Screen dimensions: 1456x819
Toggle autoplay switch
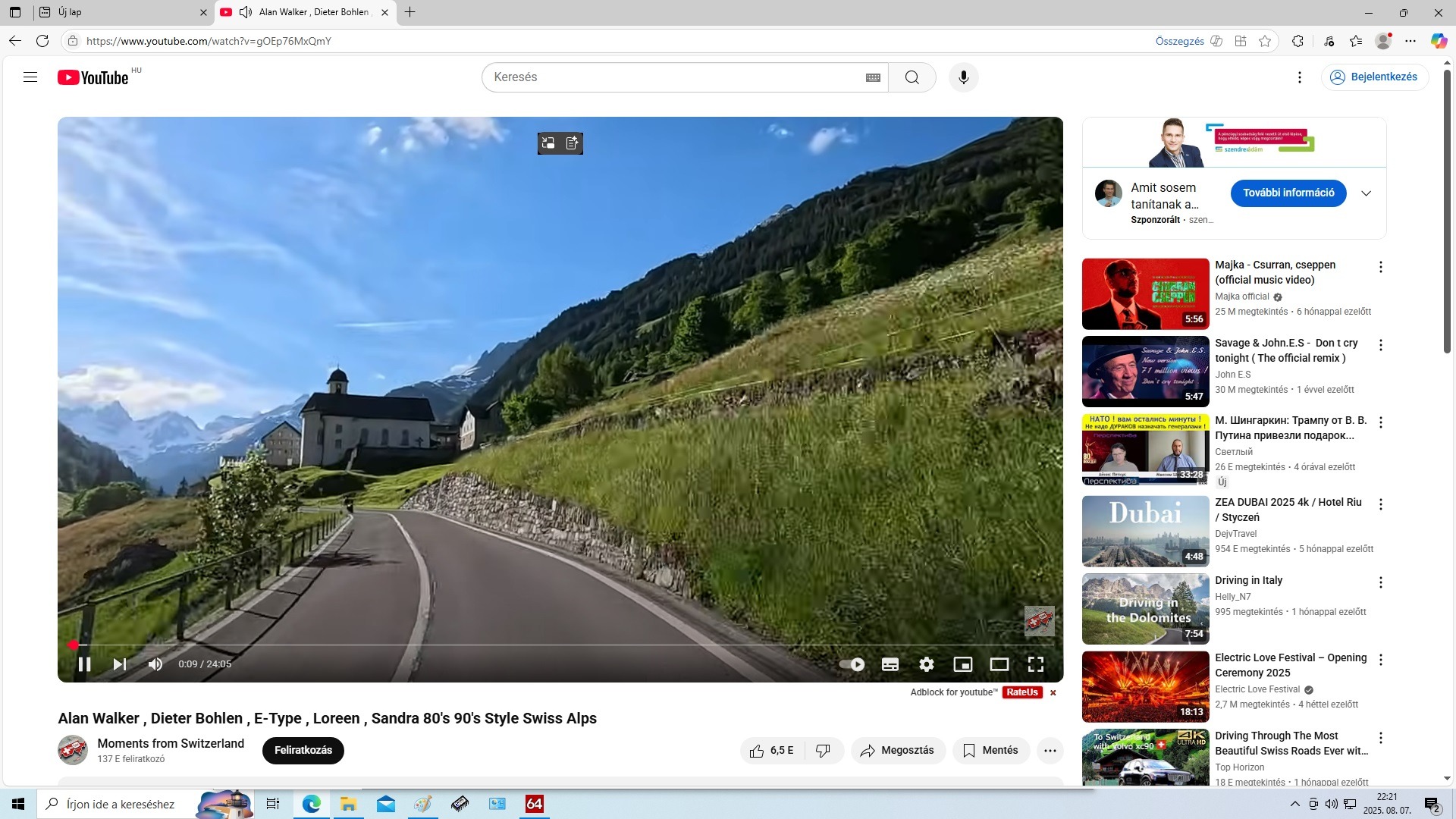click(x=852, y=664)
